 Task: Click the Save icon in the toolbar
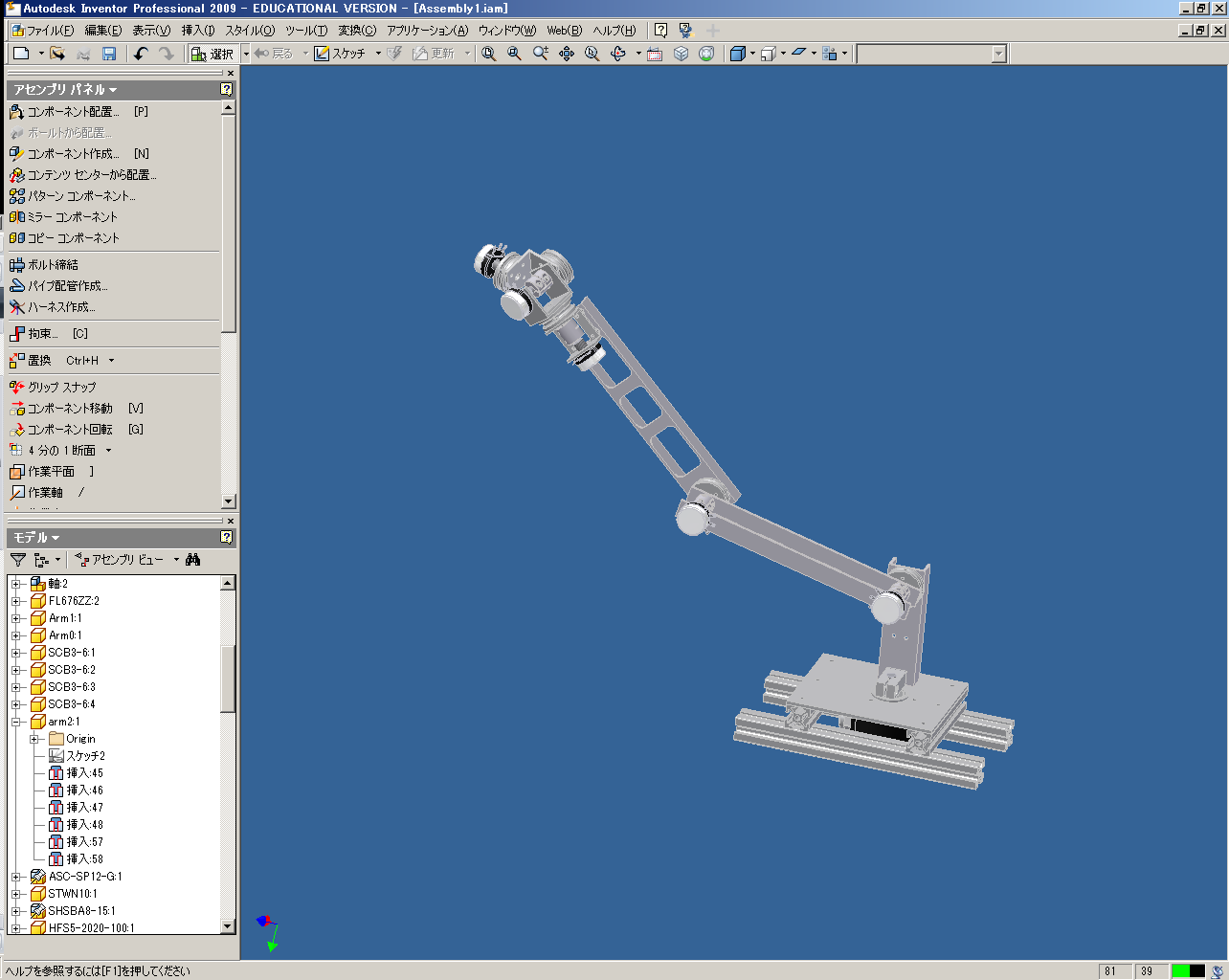[109, 54]
